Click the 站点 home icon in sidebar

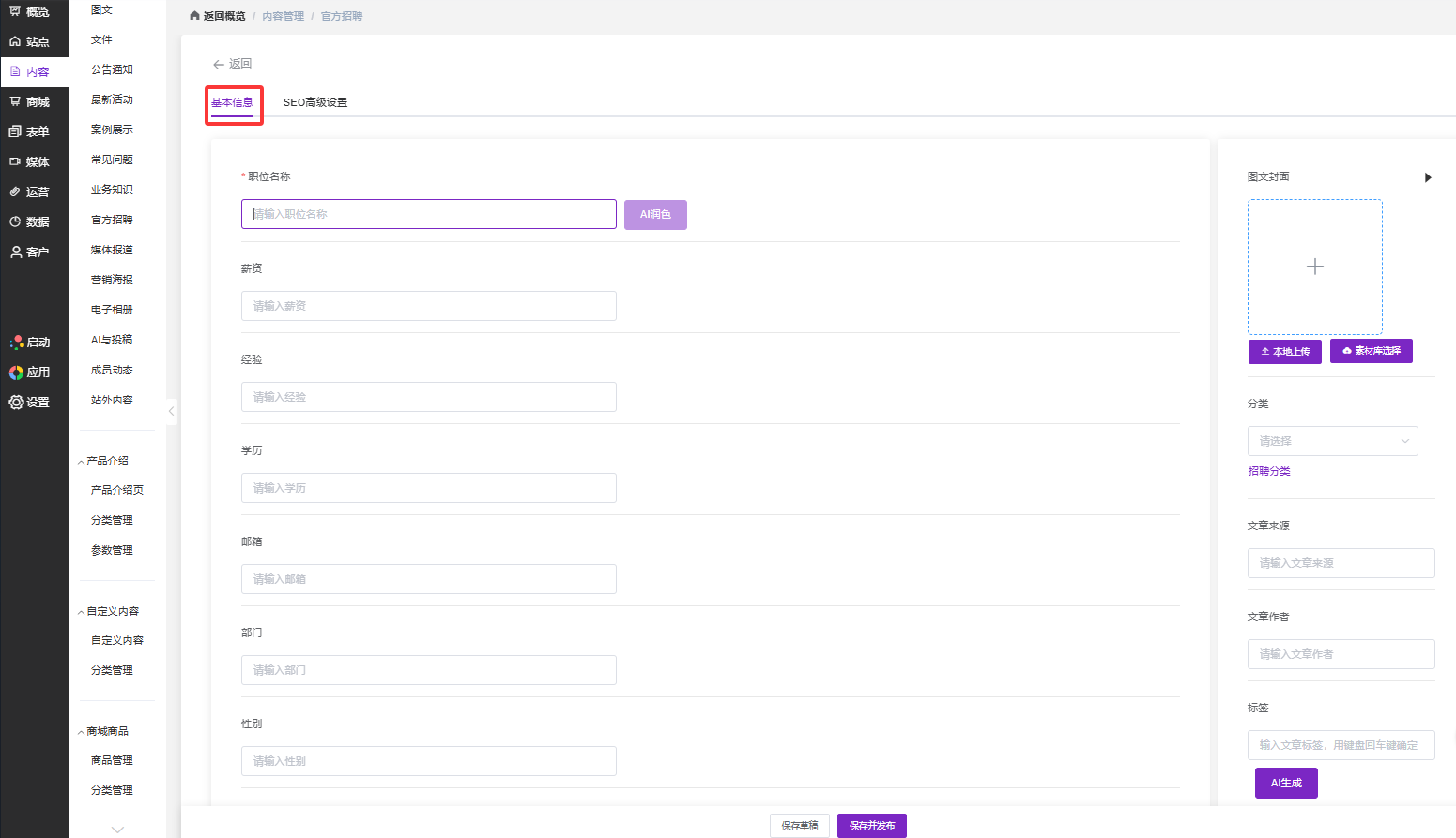pos(15,41)
